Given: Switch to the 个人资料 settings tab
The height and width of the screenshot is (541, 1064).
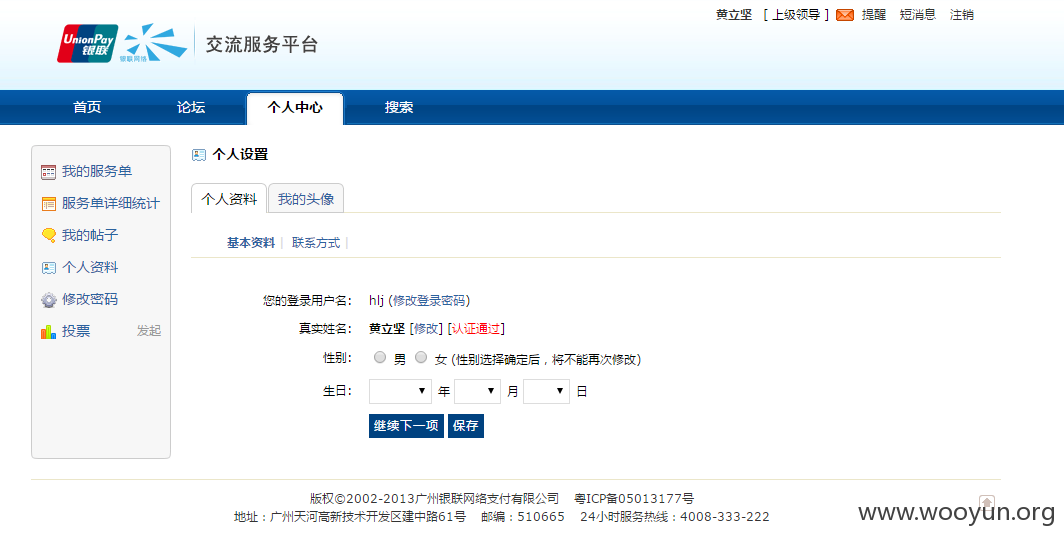Looking at the screenshot, I should coord(229,199).
